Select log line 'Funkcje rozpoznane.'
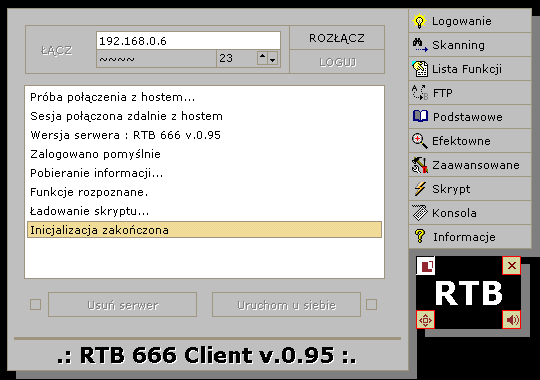The width and height of the screenshot is (540, 380). [x=204, y=192]
